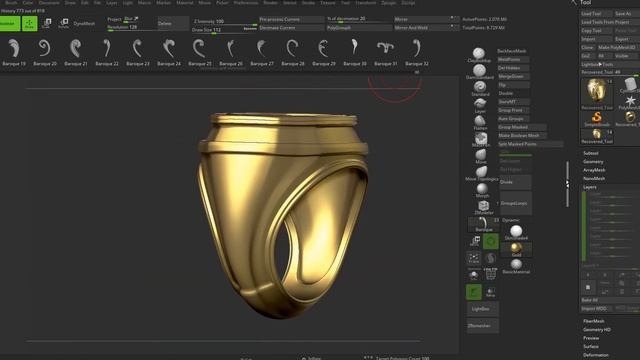640x360 pixels.
Task: Select the Baroque 23 brush
Action: tap(138, 51)
